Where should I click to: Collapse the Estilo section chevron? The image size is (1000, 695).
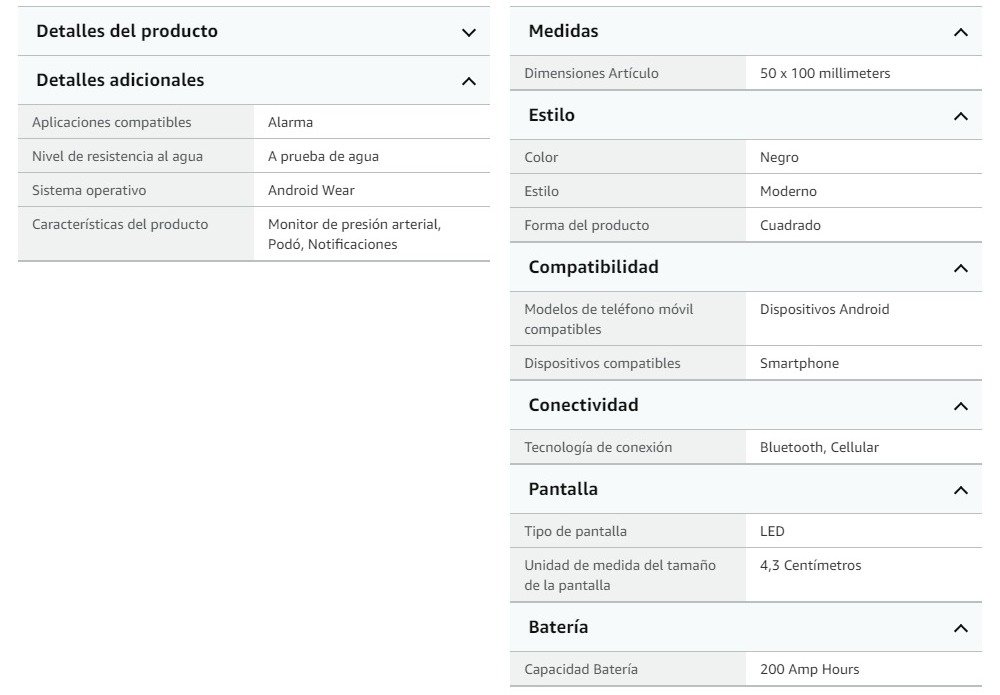click(x=961, y=116)
